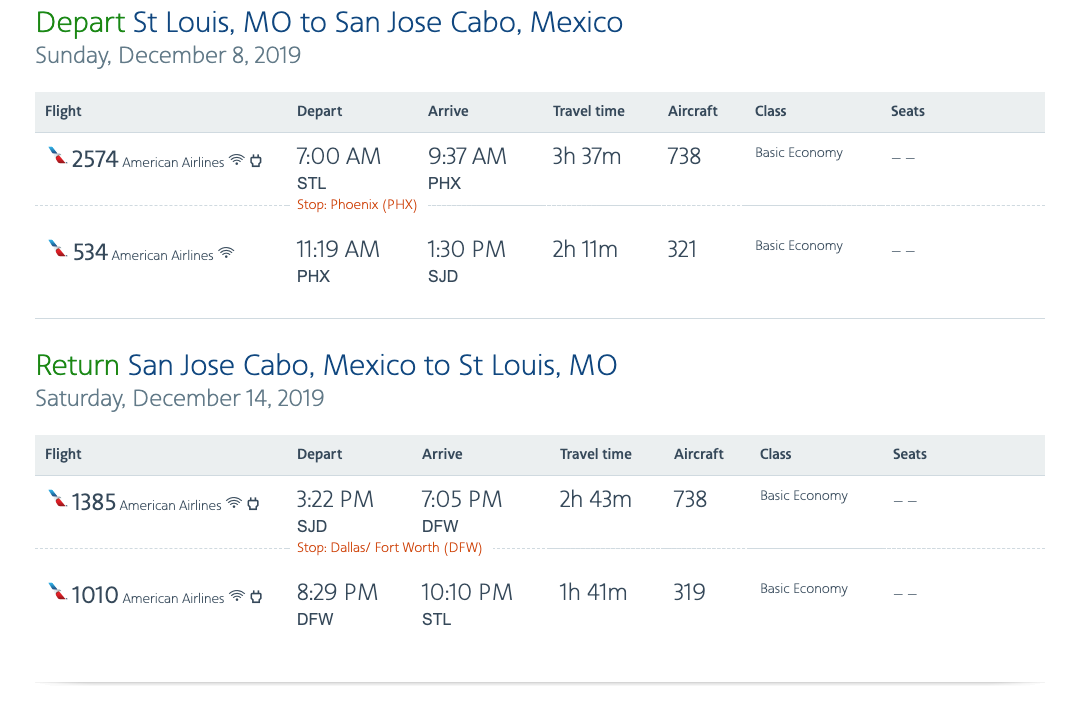The image size is (1080, 710).
Task: Click aircraft type 738 on the departing flight
Action: [684, 156]
